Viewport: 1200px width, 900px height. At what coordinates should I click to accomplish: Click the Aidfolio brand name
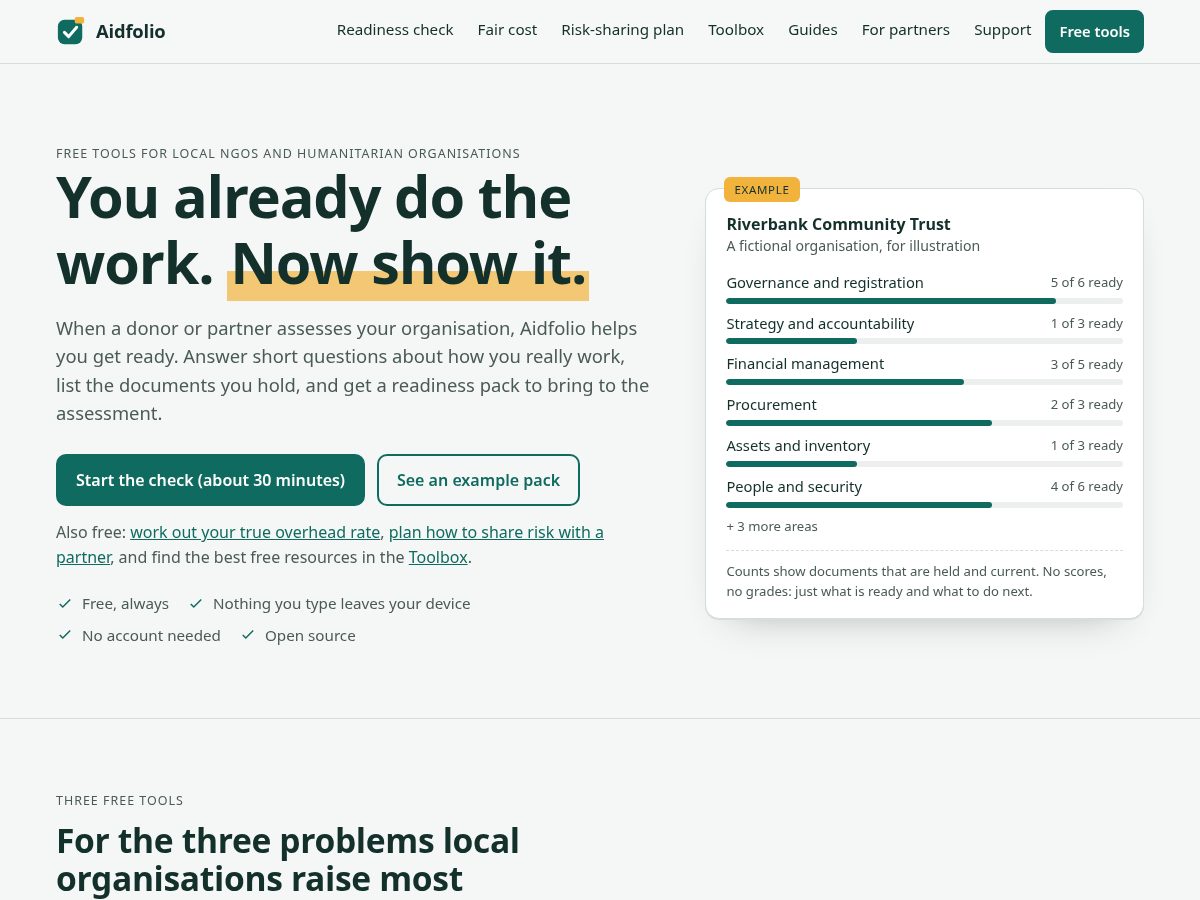[x=131, y=32]
